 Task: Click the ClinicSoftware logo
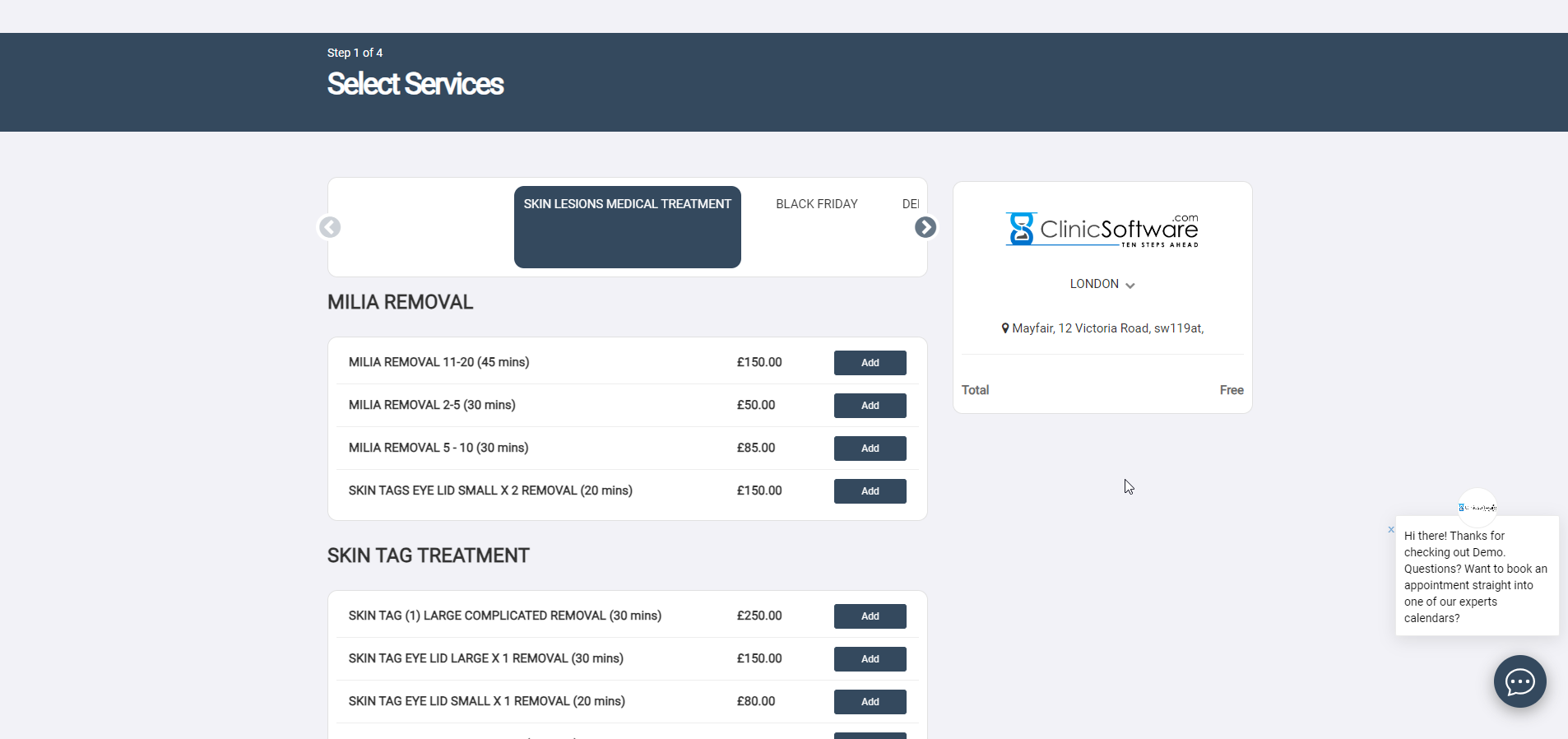click(x=1102, y=230)
